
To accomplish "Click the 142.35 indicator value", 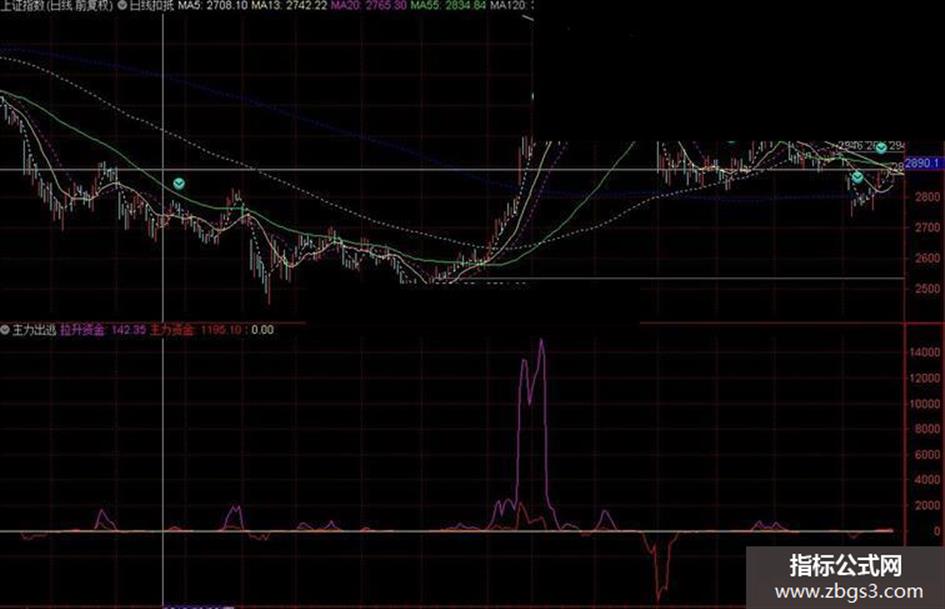I will point(128,330).
